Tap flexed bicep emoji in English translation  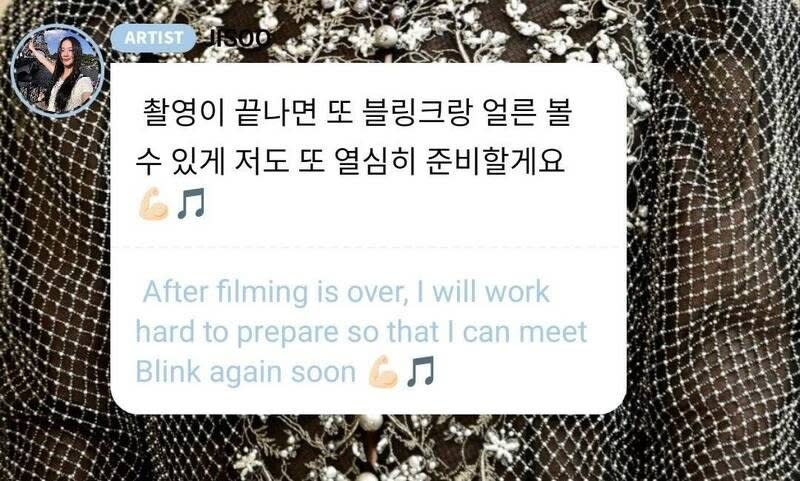tap(383, 372)
